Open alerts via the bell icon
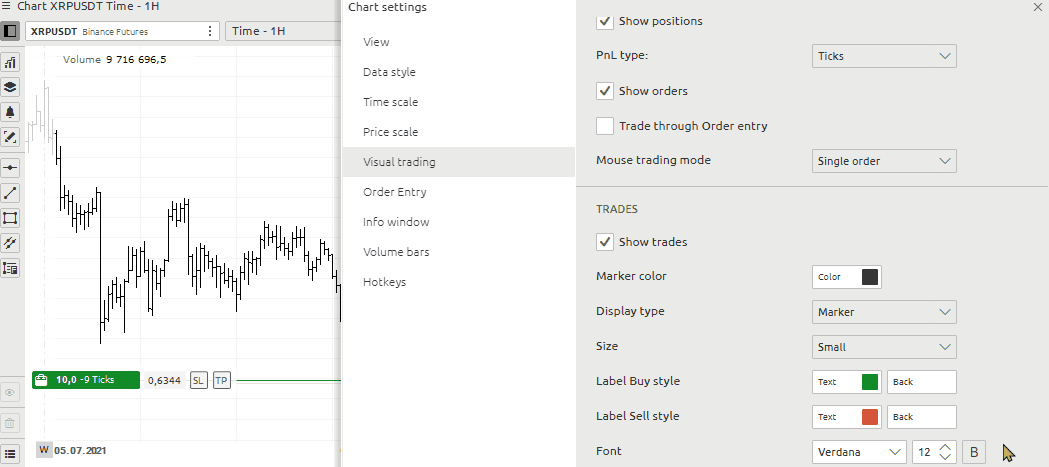Viewport: 1049px width, 467px height. (x=11, y=112)
